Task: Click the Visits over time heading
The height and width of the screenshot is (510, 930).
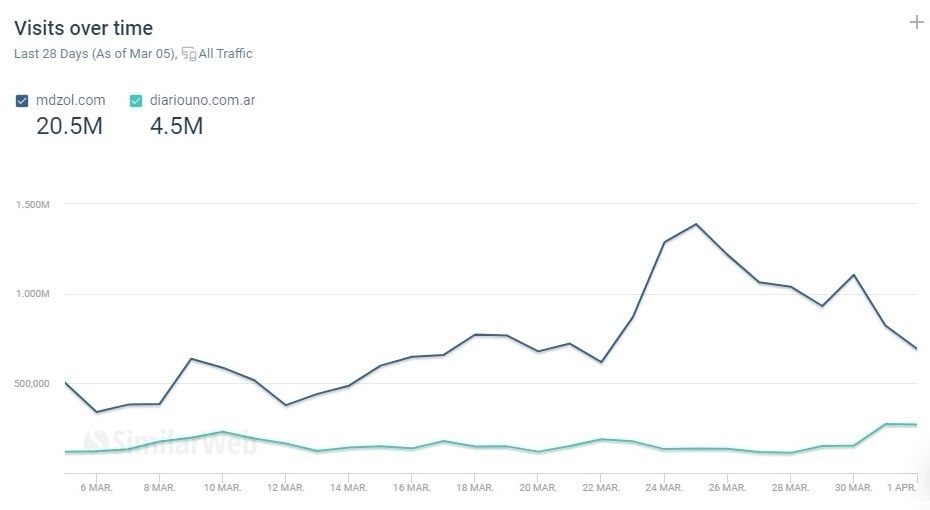Action: click(84, 28)
